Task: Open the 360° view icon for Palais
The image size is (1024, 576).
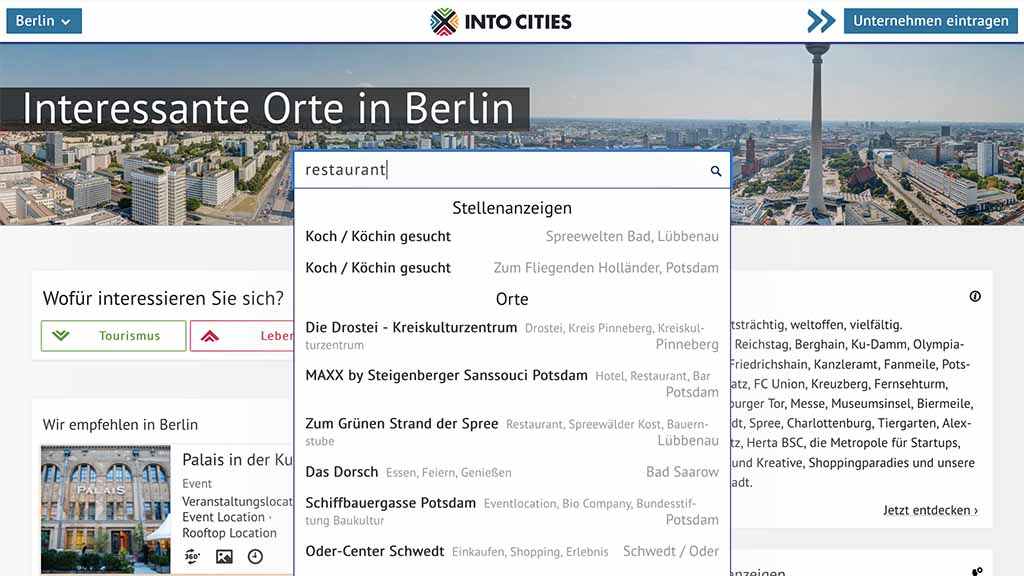Action: tap(192, 557)
